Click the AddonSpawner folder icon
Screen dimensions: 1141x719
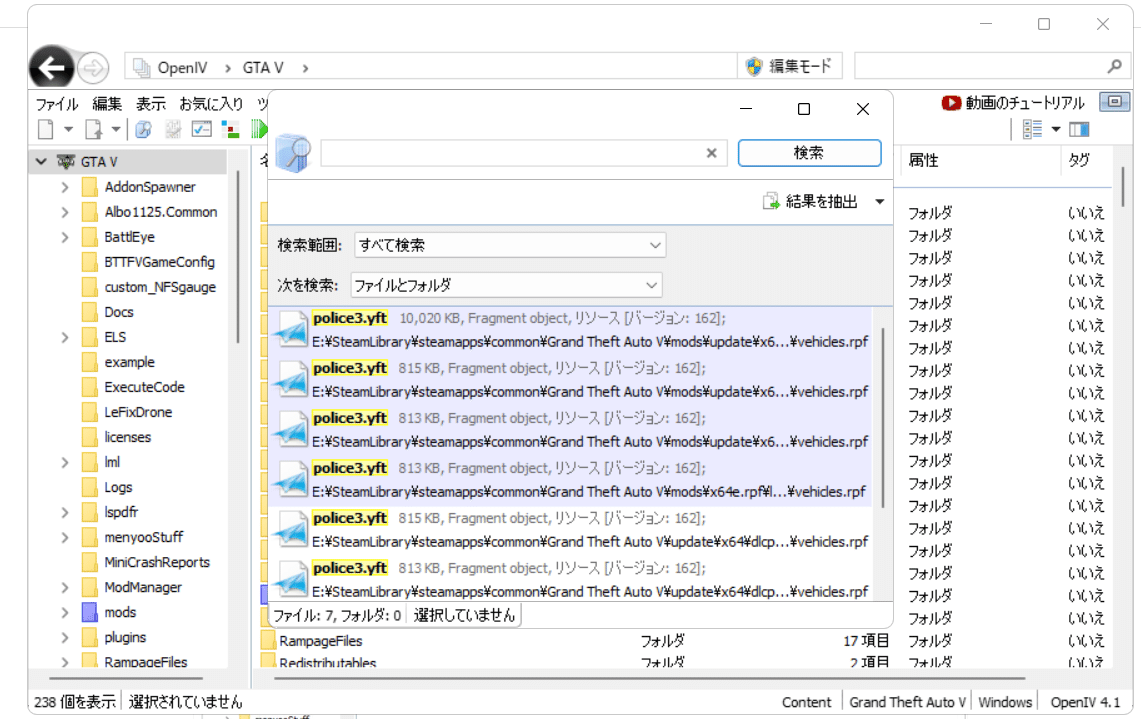(x=90, y=187)
